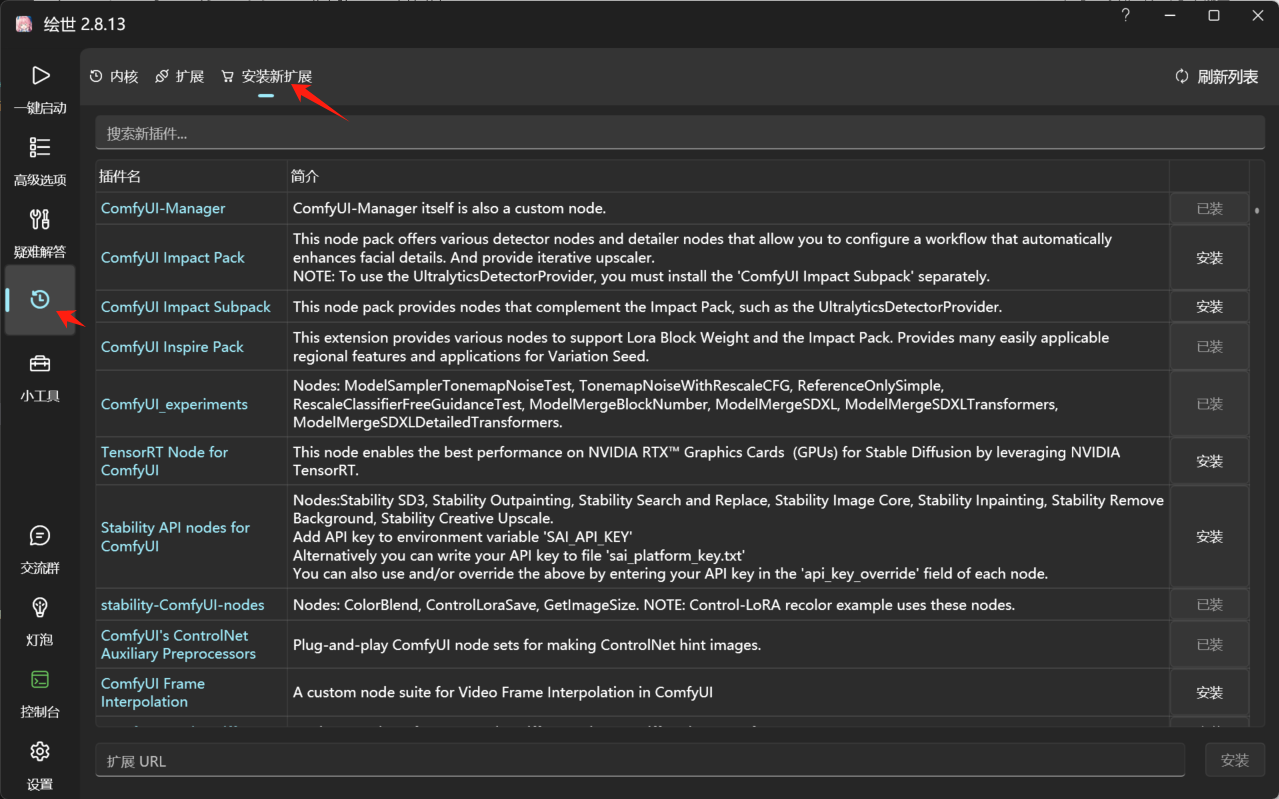Viewport: 1279px width, 799px height.
Task: Open 疑难解答 troubleshooting page
Action: pos(40,233)
